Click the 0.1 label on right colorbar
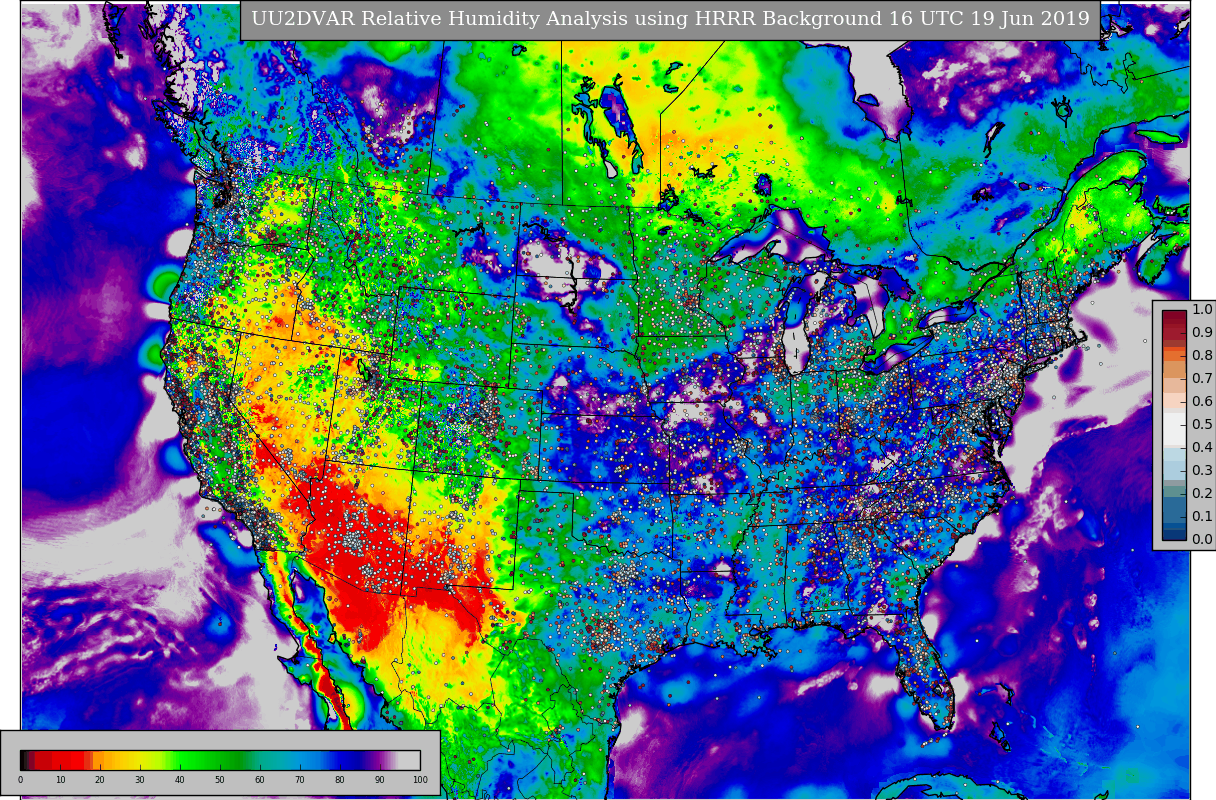Screen dimensions: 1216x800 click(1202, 517)
